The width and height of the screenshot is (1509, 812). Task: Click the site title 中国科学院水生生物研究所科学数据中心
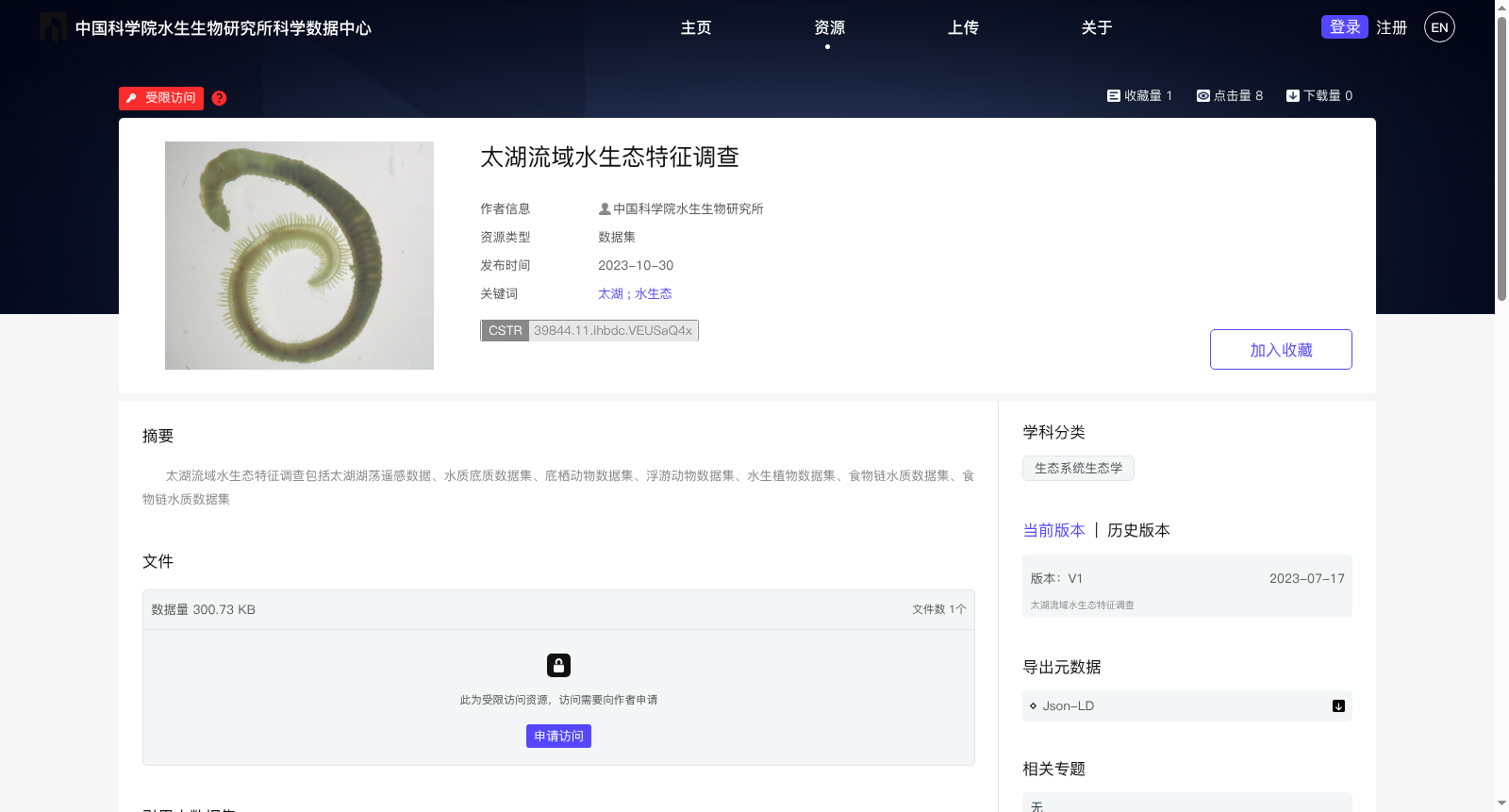[x=224, y=28]
